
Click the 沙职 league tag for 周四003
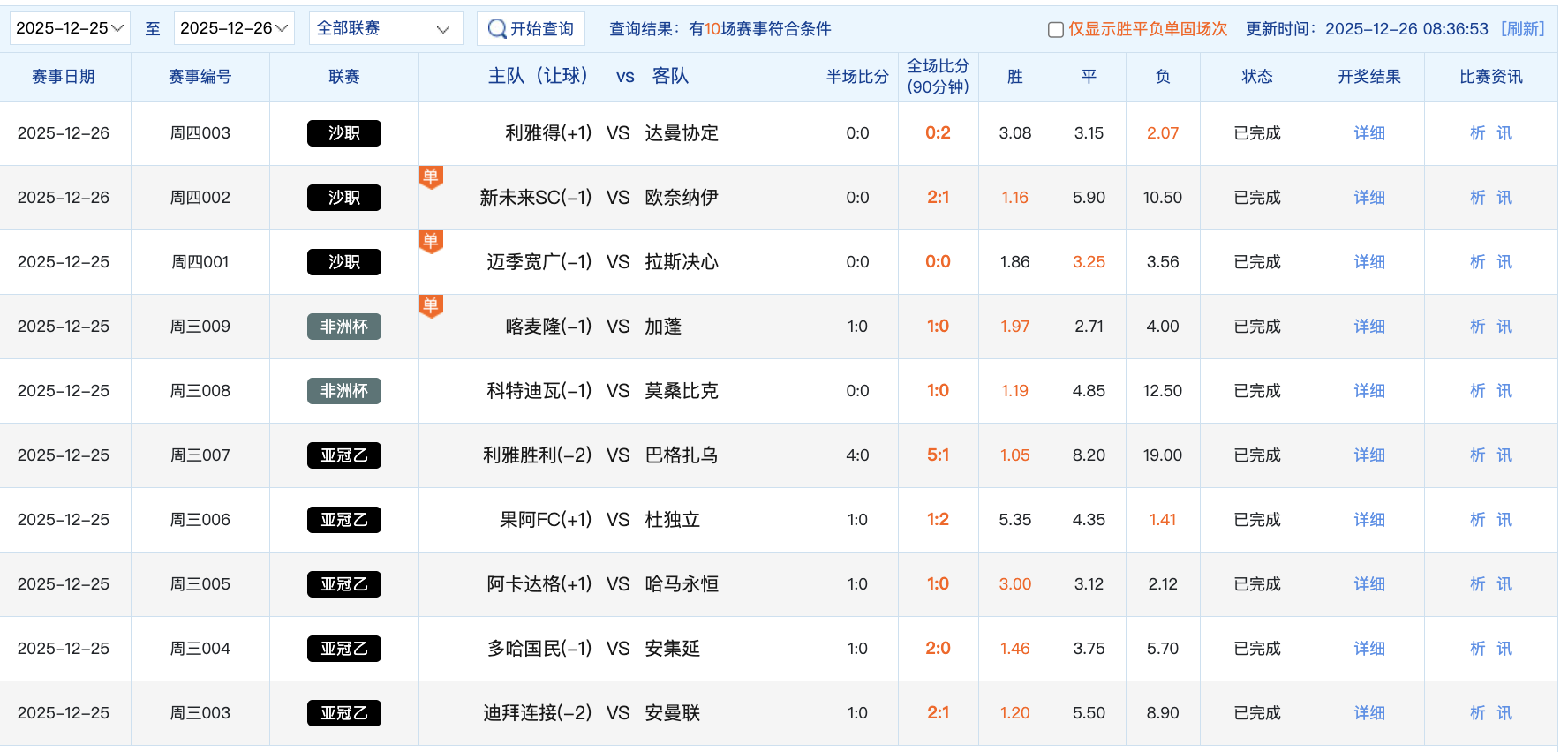tap(343, 133)
